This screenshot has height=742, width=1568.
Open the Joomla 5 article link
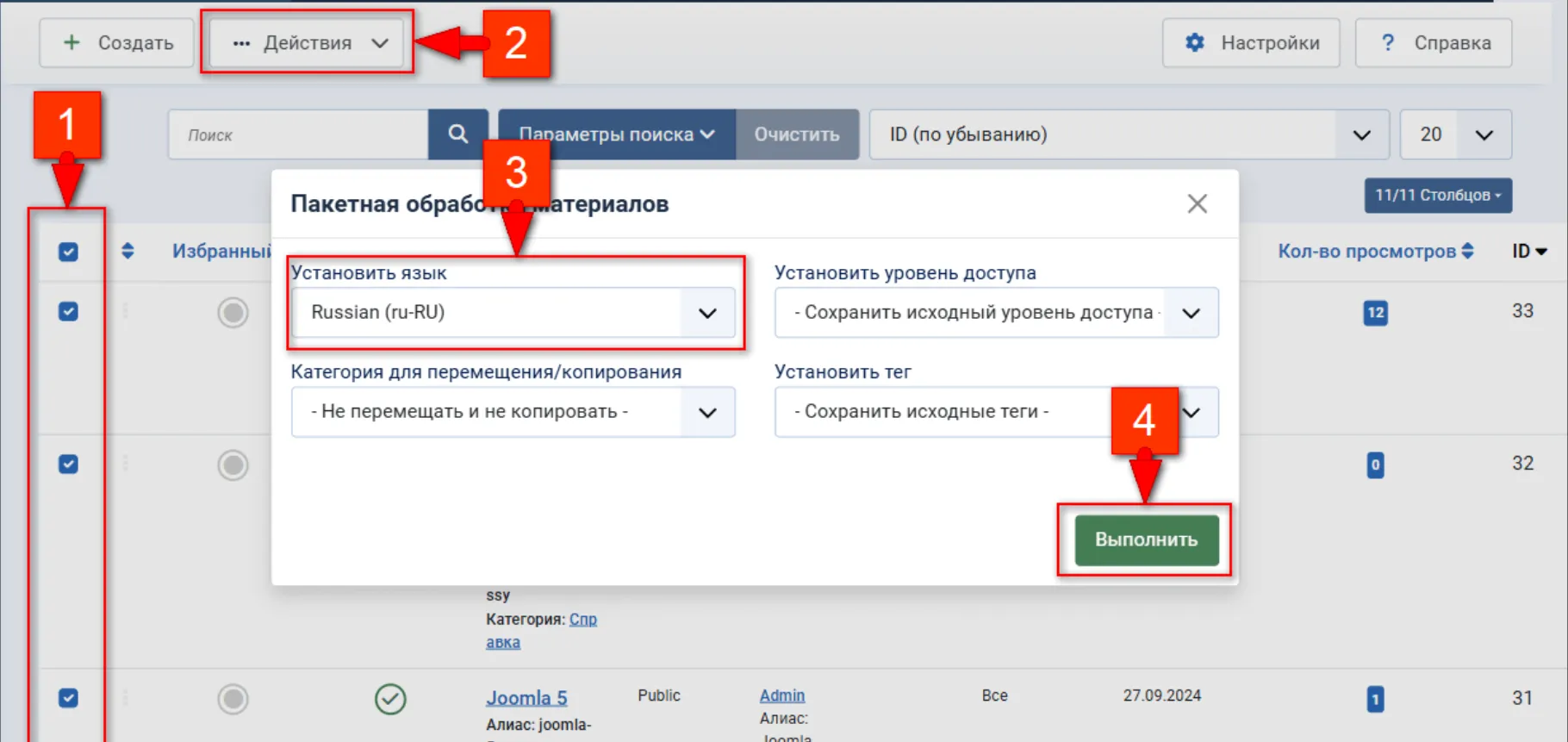(526, 698)
